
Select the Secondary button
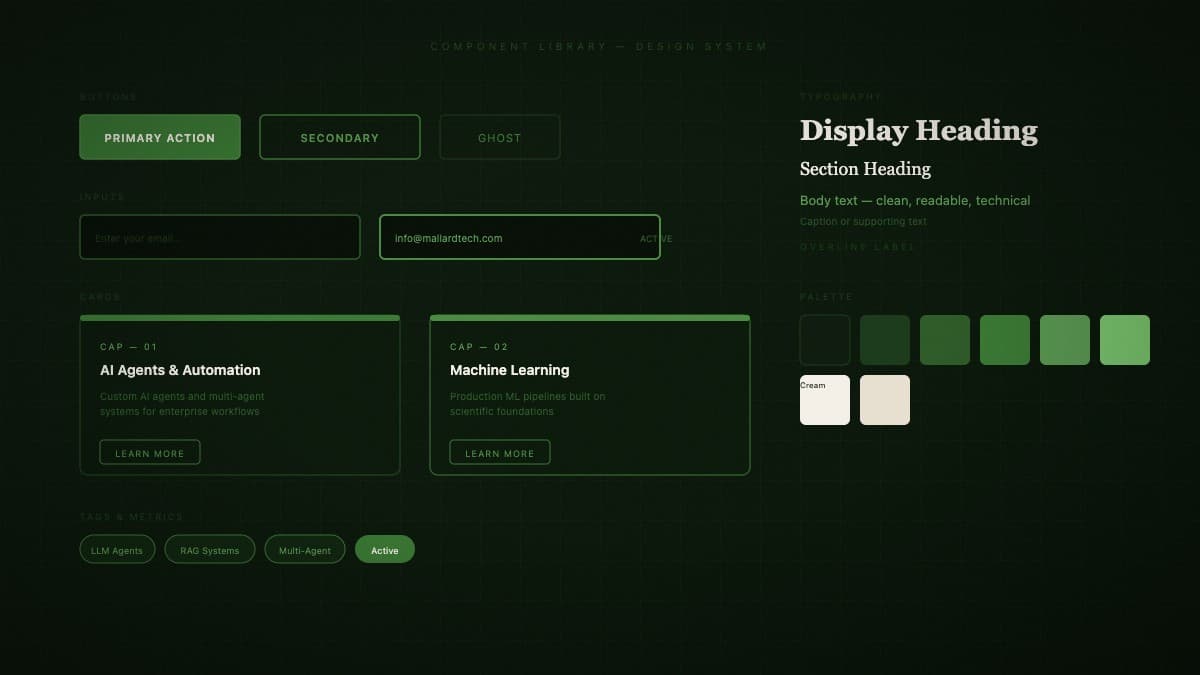[x=339, y=137]
